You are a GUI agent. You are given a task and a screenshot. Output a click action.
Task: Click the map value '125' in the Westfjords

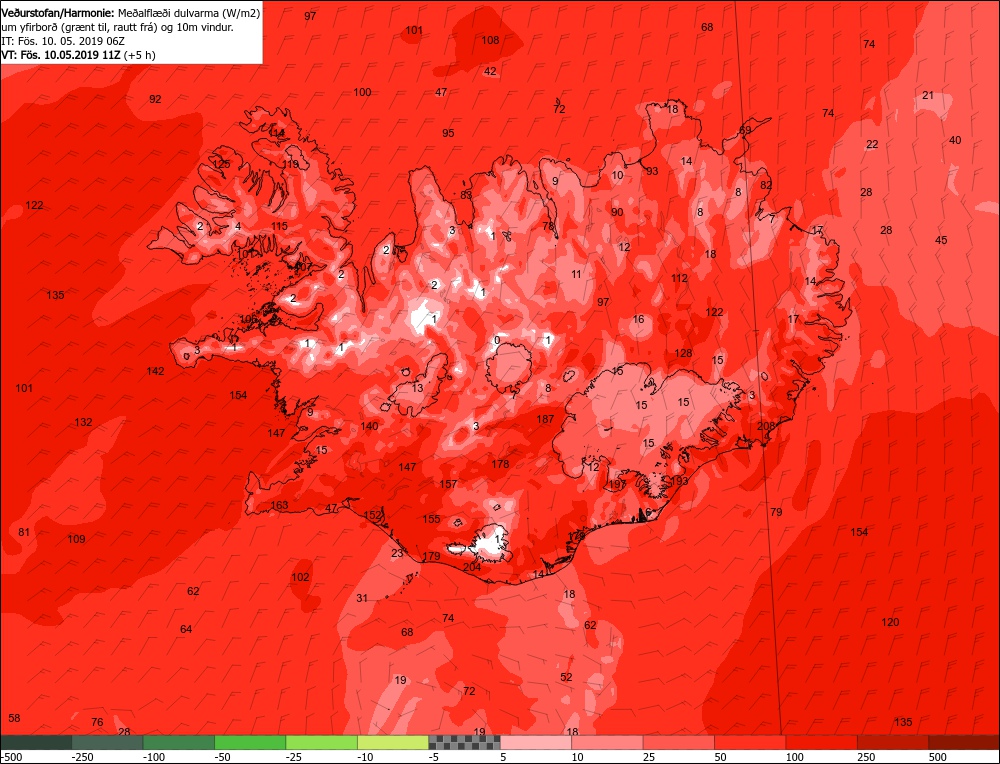(221, 164)
